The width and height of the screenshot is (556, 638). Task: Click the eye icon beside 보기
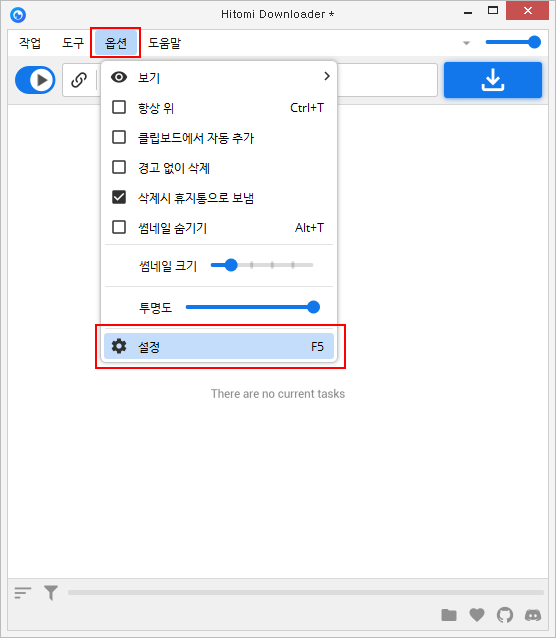point(119,77)
